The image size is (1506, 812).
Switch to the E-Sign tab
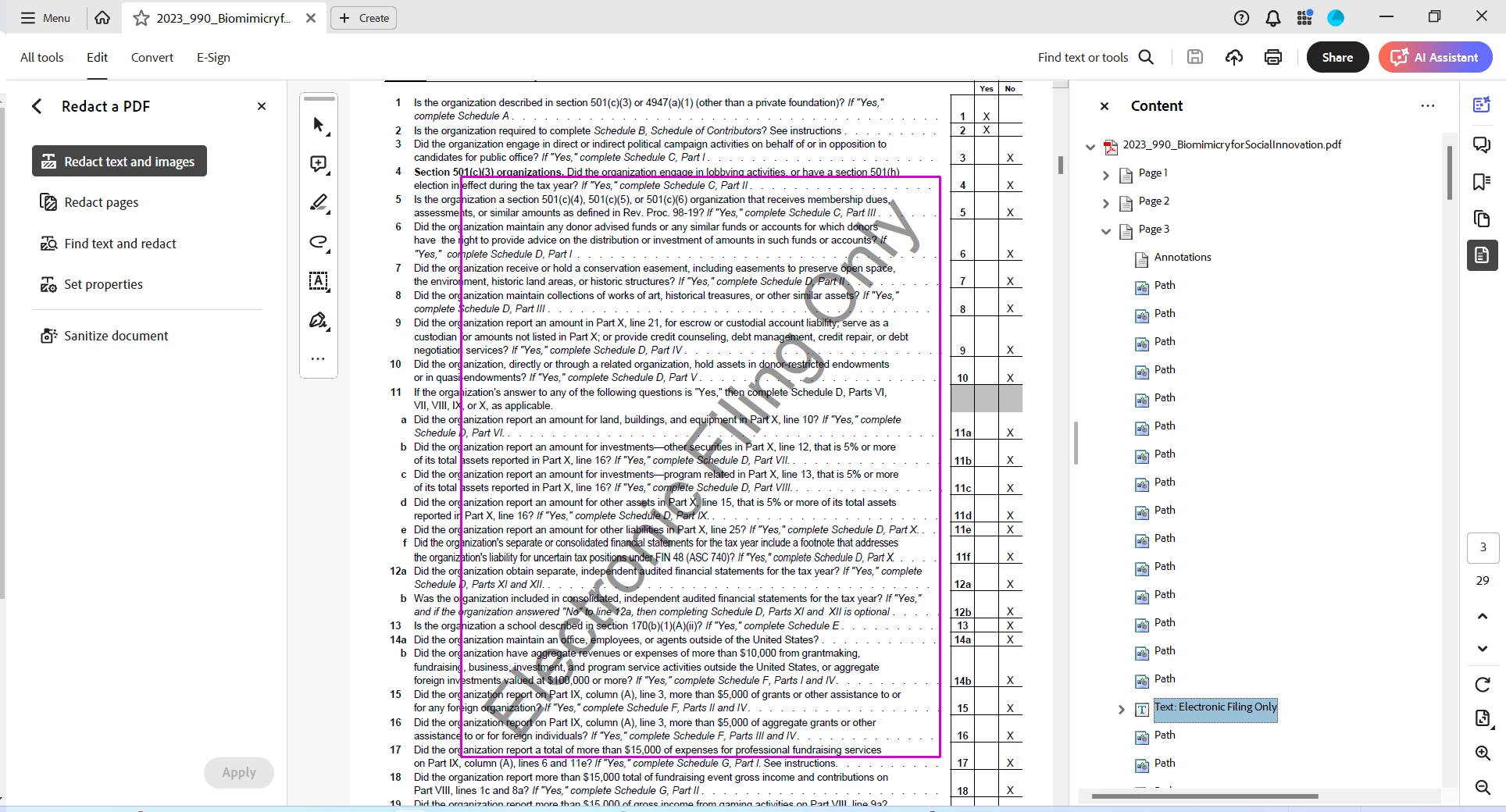pyautogui.click(x=213, y=57)
